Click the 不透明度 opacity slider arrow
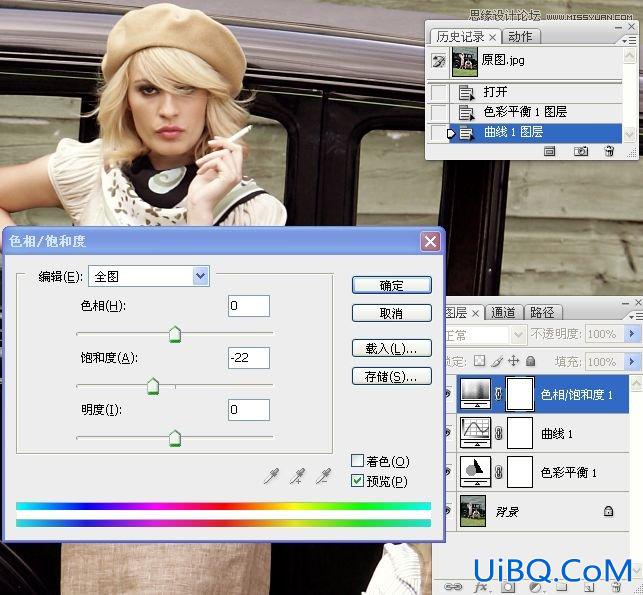Screen dimensions: 643x595 tap(632, 334)
